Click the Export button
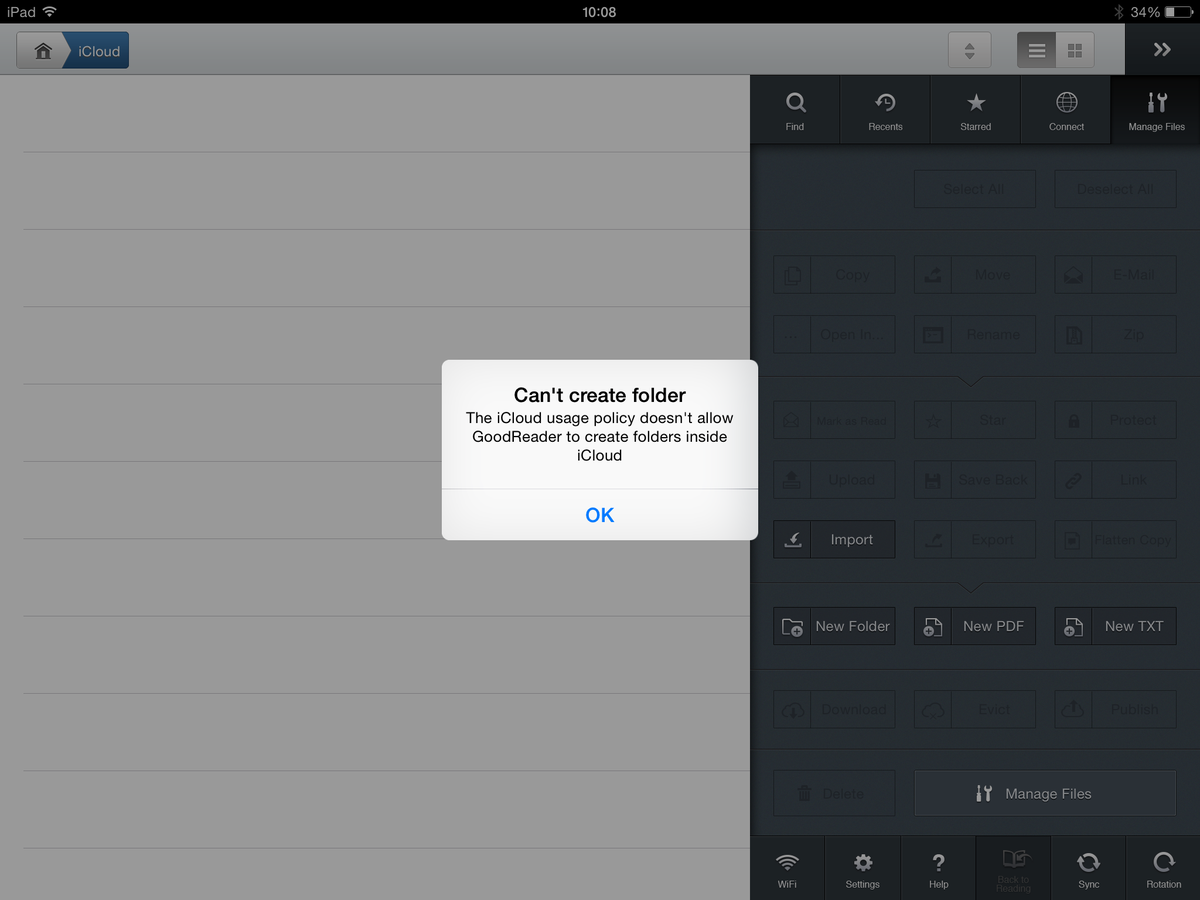Viewport: 1200px width, 900px height. coord(975,539)
